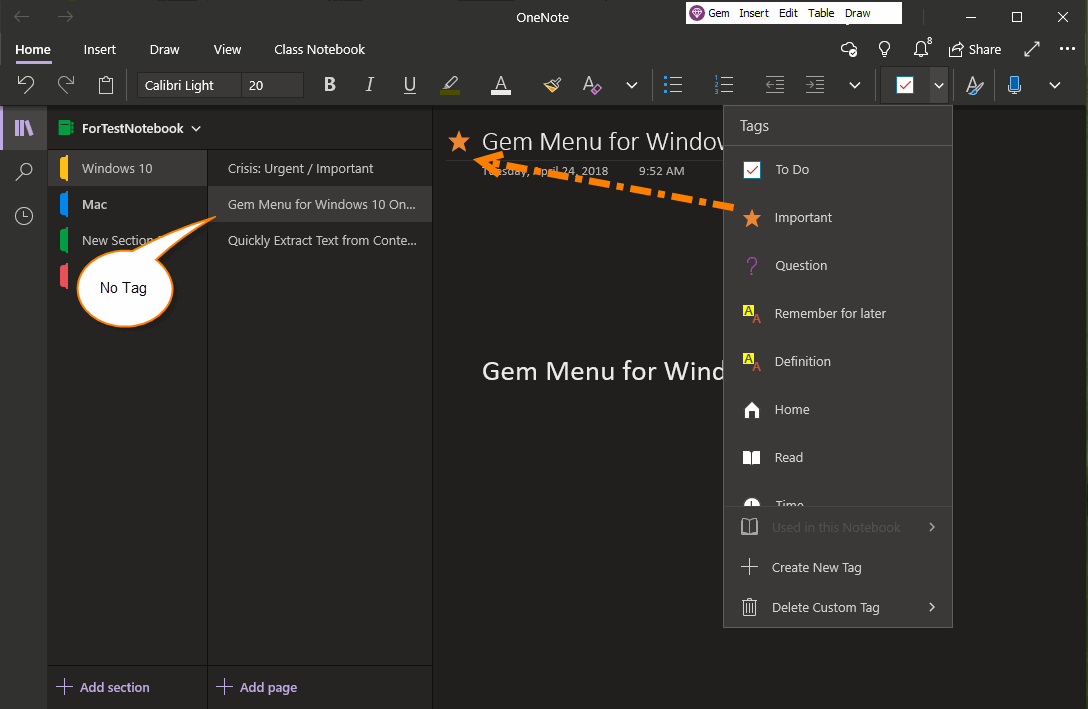The height and width of the screenshot is (709, 1088).
Task: Open the Crisis: Urgent / Important page
Action: click(320, 168)
